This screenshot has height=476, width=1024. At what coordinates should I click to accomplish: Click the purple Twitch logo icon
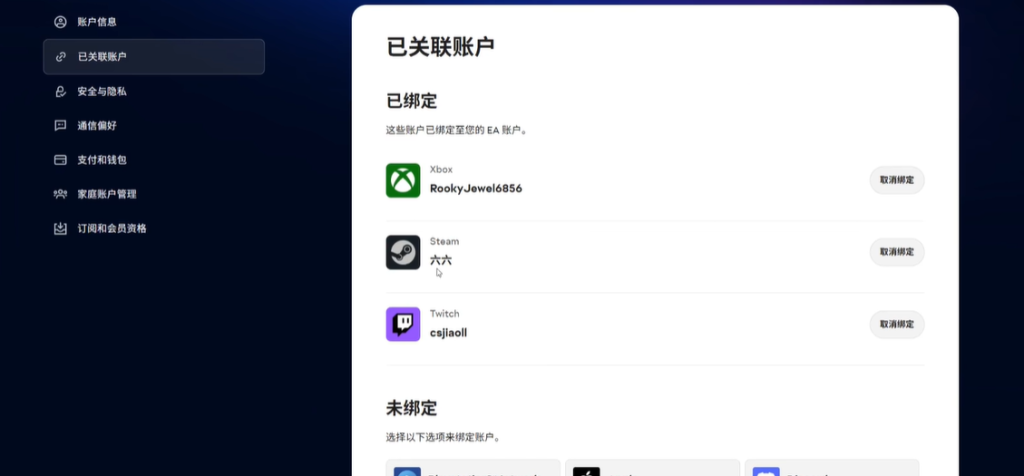click(403, 324)
